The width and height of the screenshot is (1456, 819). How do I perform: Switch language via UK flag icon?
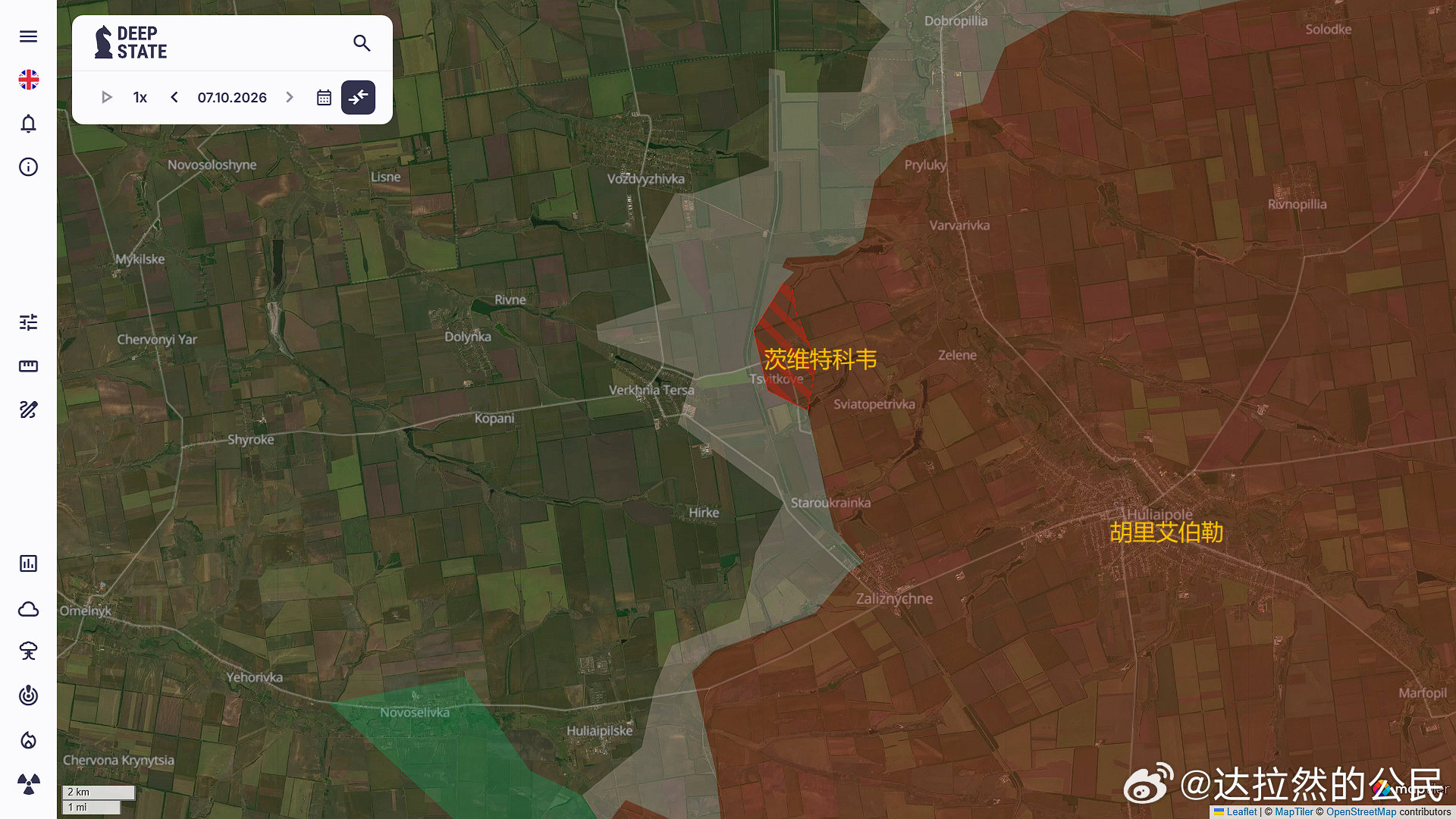[x=28, y=80]
